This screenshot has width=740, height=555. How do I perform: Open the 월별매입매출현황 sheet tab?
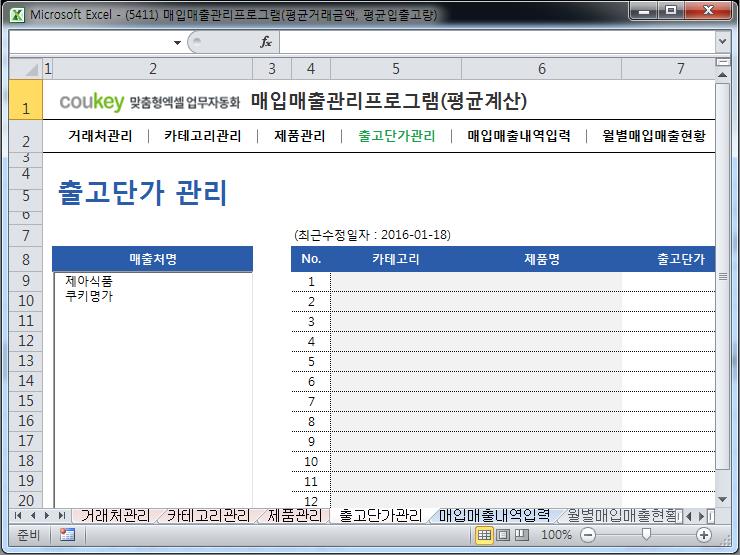click(622, 515)
